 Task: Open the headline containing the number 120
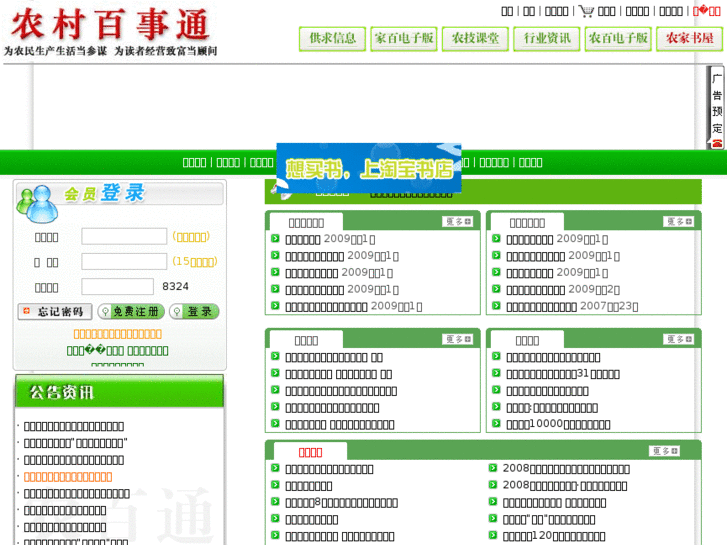click(x=554, y=536)
